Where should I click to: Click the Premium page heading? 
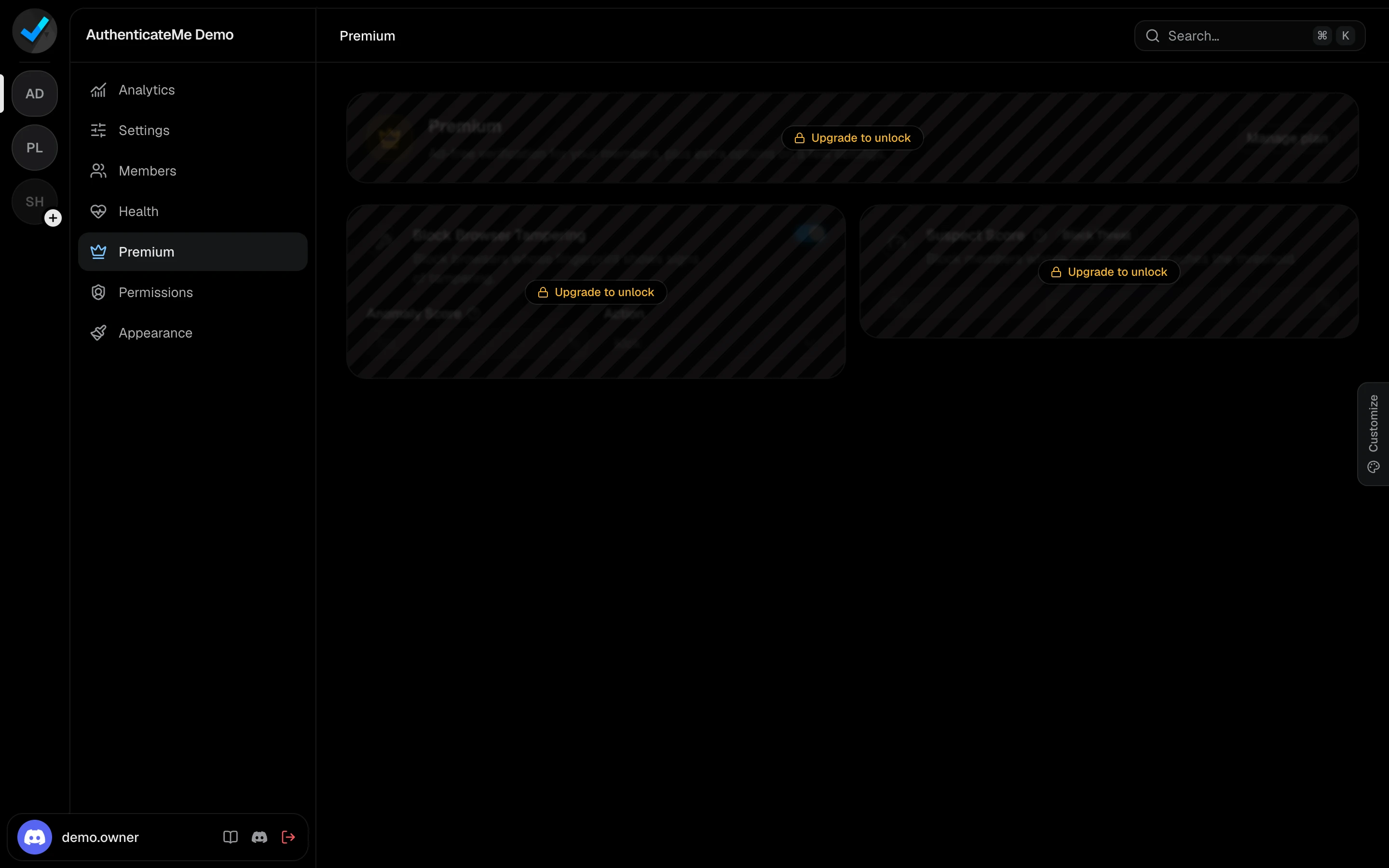368,36
